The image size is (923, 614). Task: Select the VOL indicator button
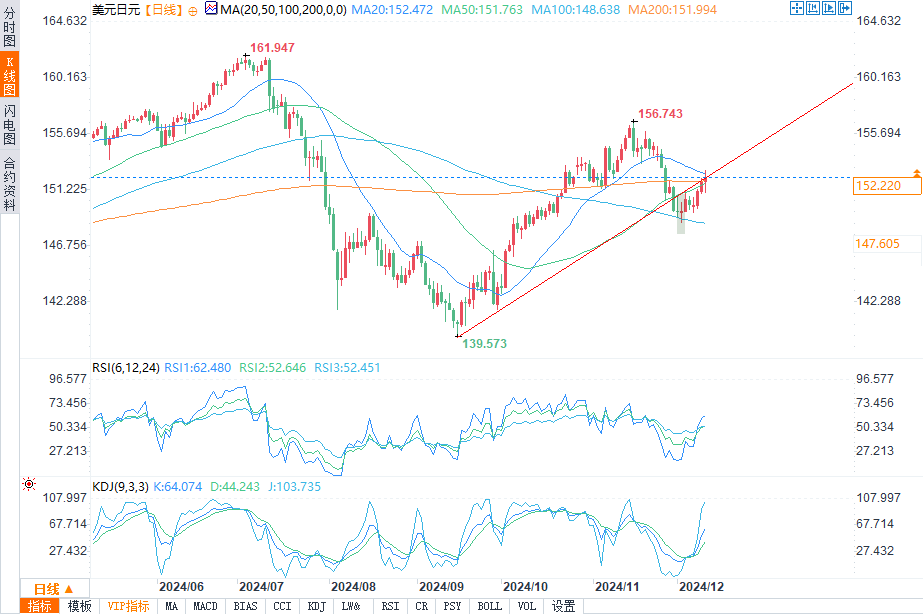[527, 606]
